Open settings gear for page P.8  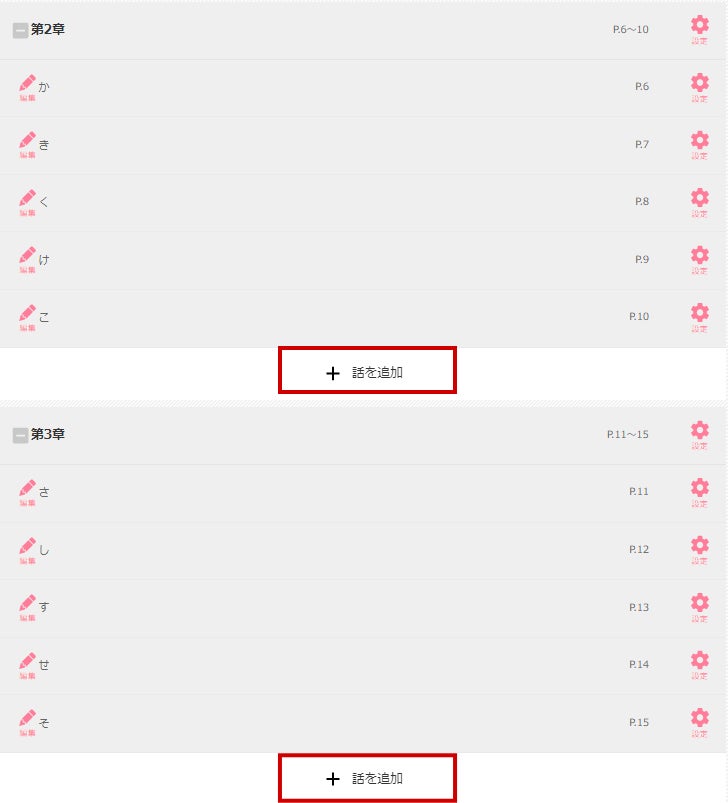(x=699, y=202)
